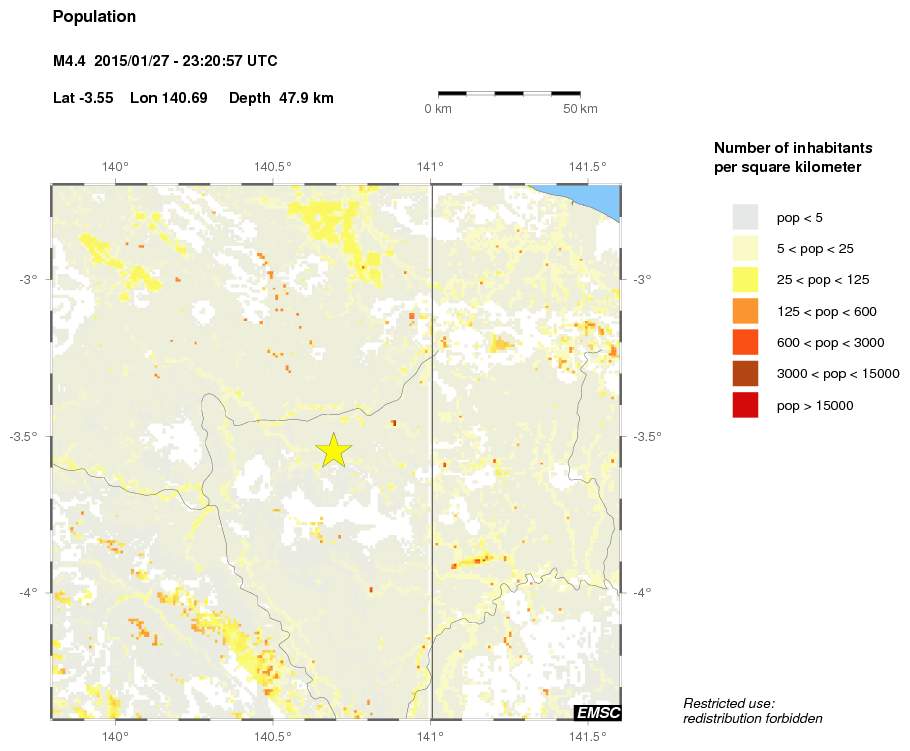910x751 pixels.
Task: Select the M4.4 event date and time line
Action: 165,62
